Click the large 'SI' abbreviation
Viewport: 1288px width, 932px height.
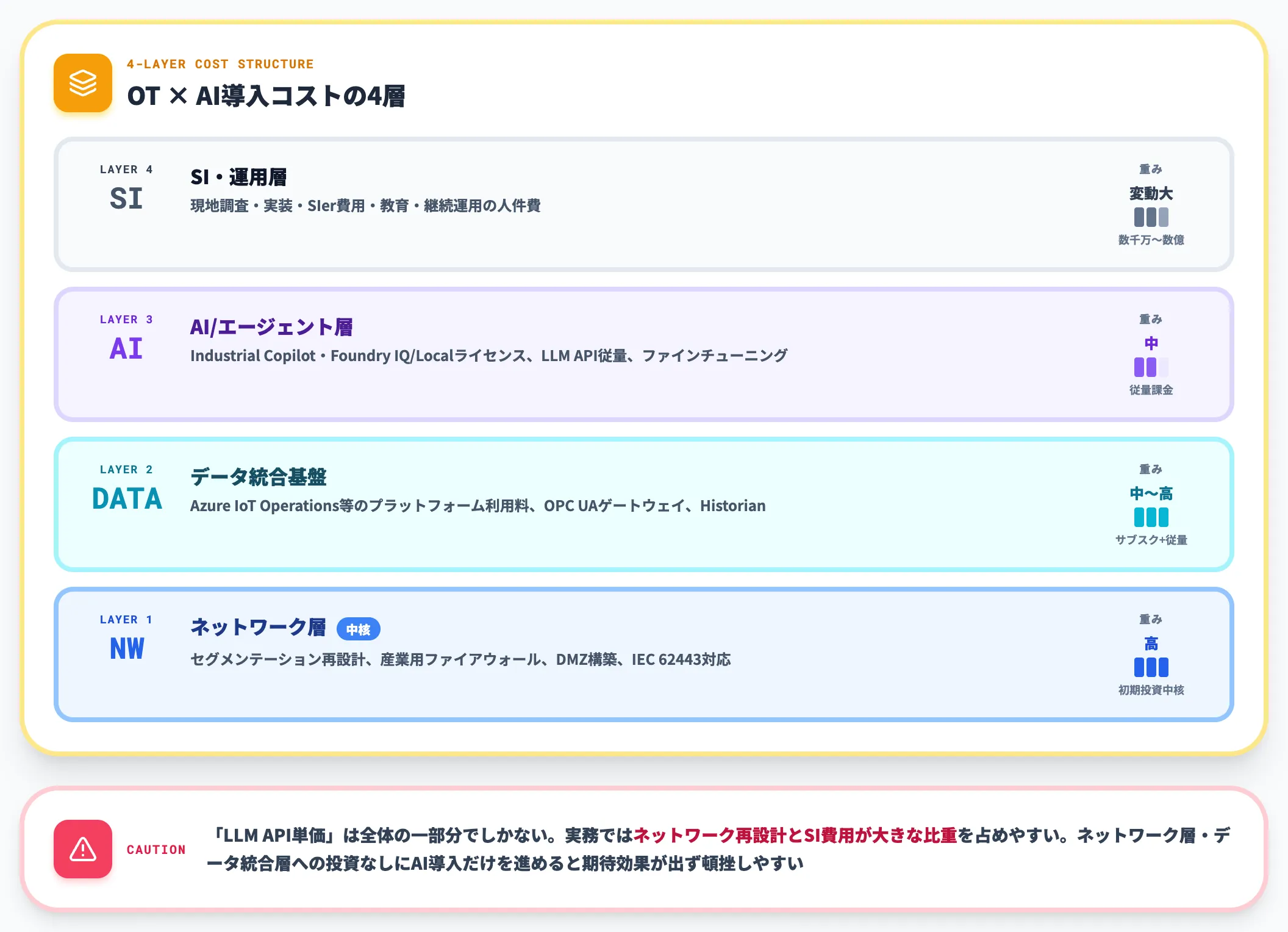[126, 199]
